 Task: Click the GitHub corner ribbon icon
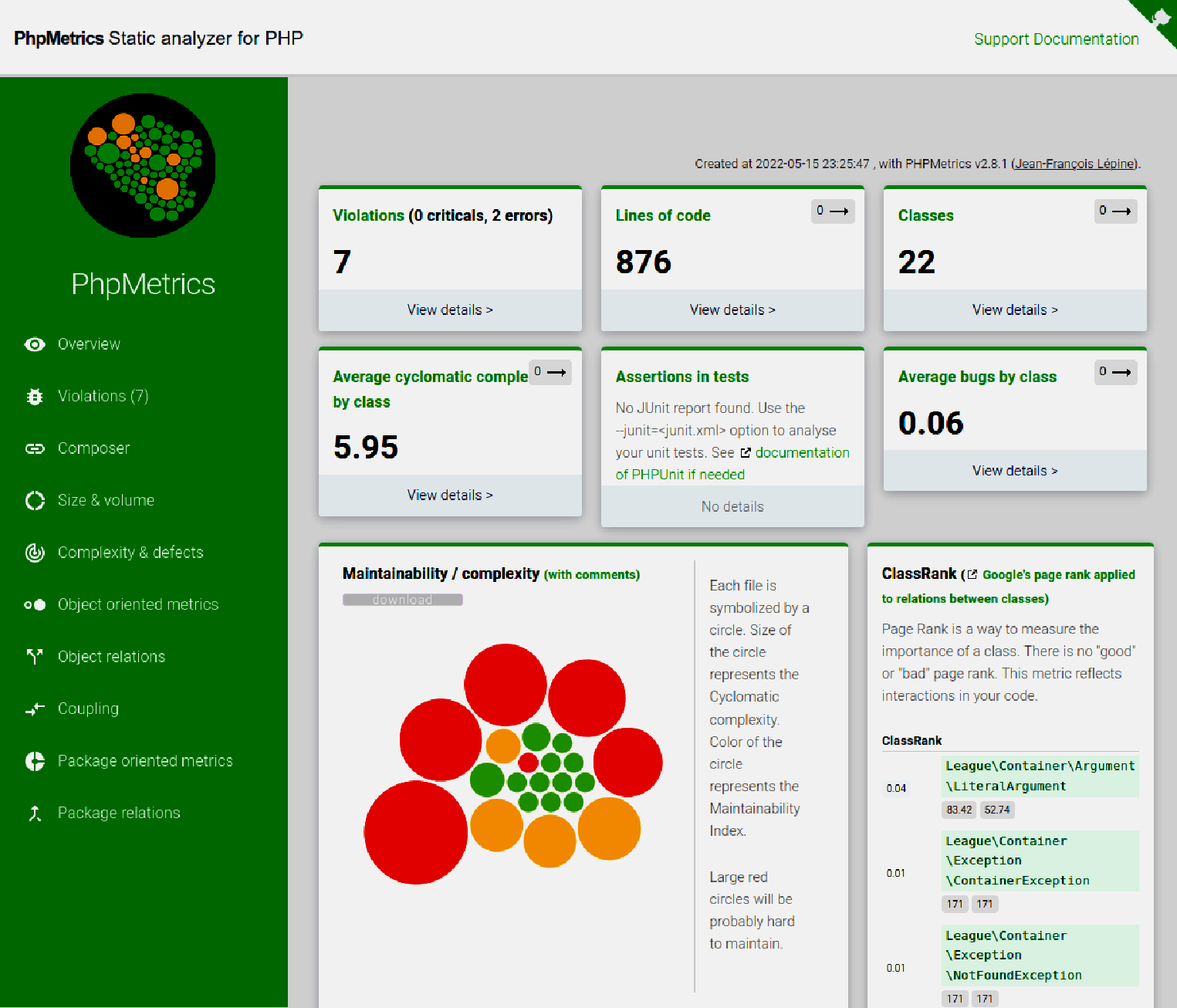click(1159, 18)
